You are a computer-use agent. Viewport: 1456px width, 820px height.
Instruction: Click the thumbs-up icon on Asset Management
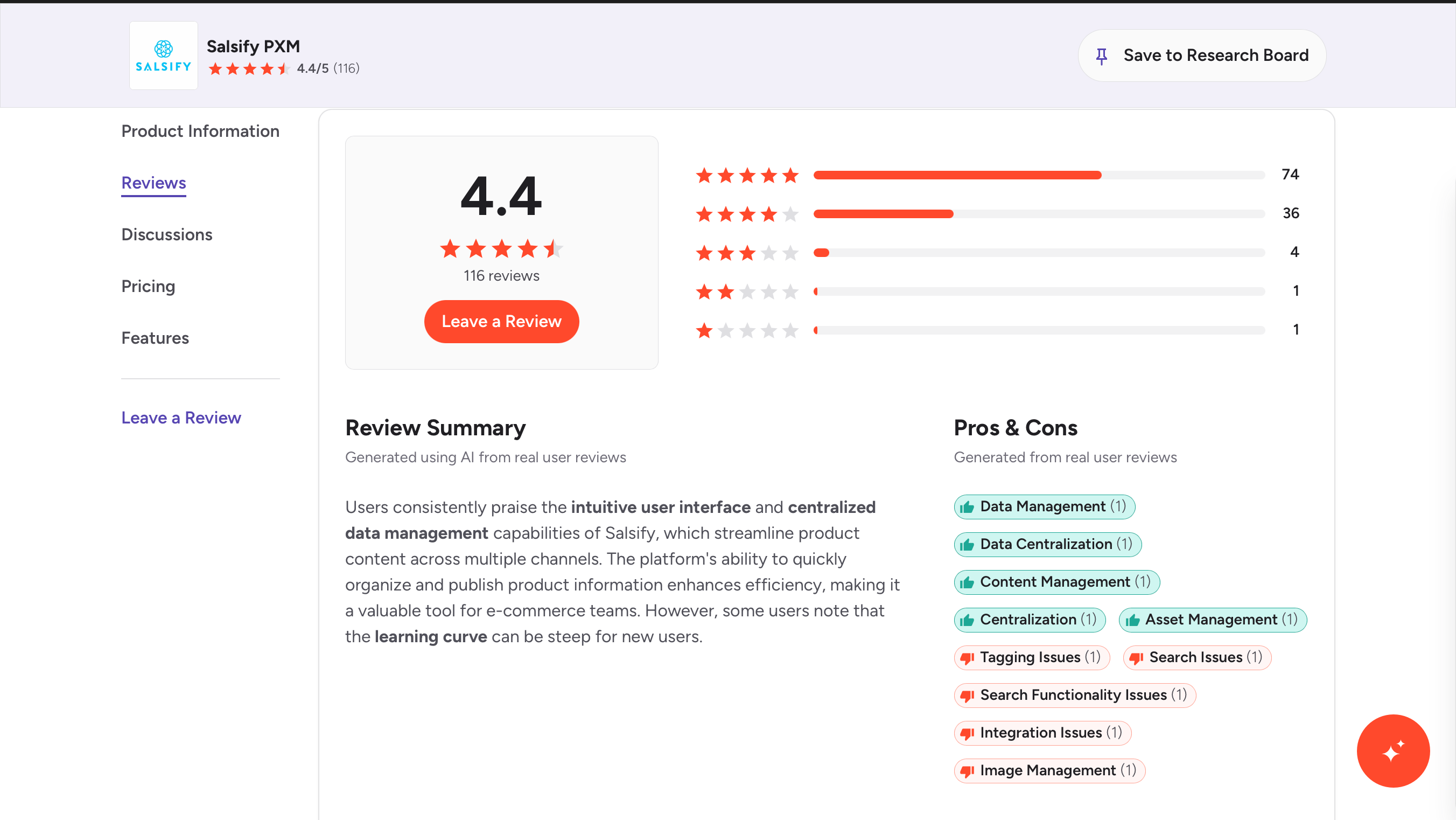click(x=1132, y=620)
